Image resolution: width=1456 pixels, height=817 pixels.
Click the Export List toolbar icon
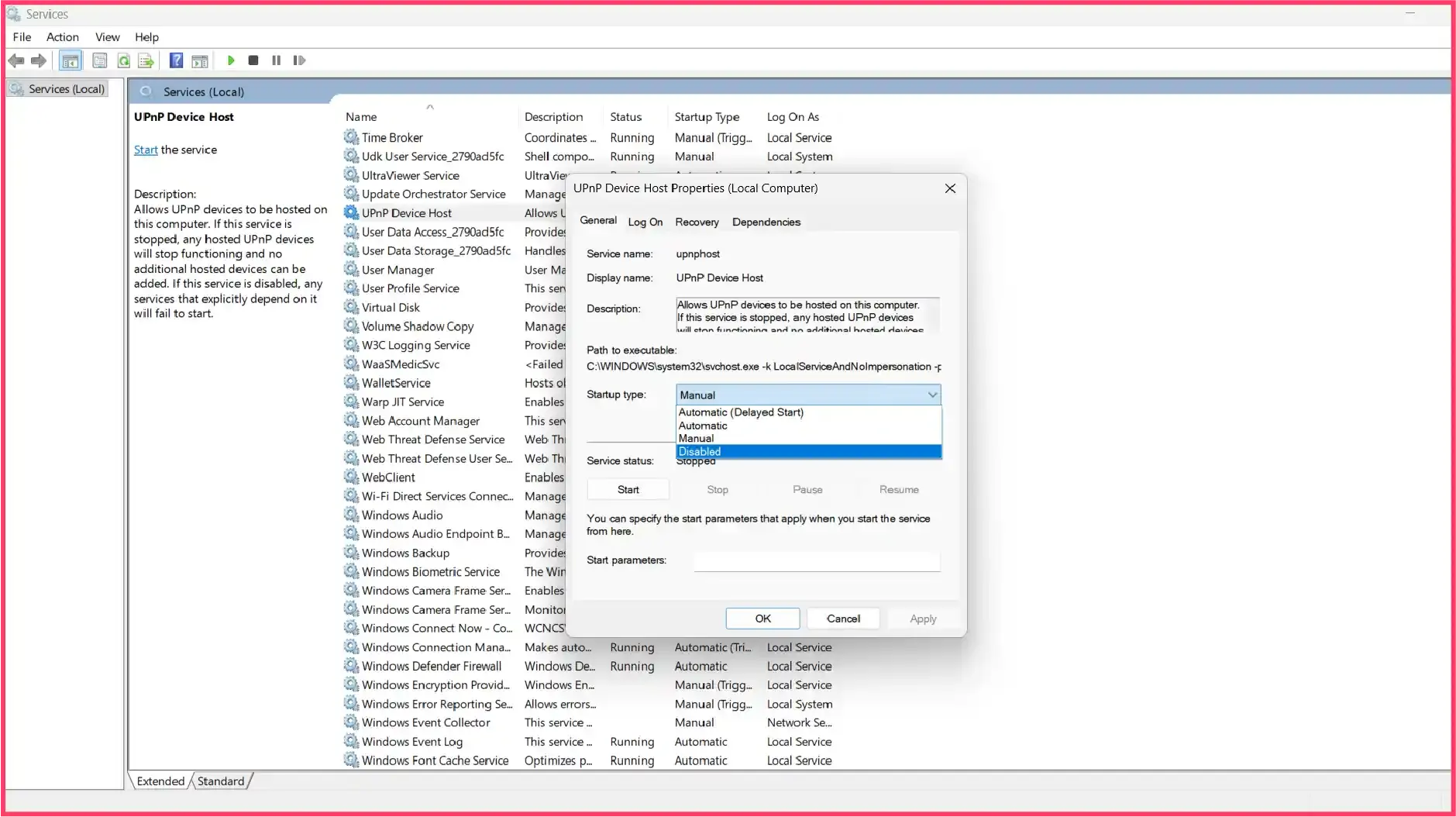click(146, 60)
